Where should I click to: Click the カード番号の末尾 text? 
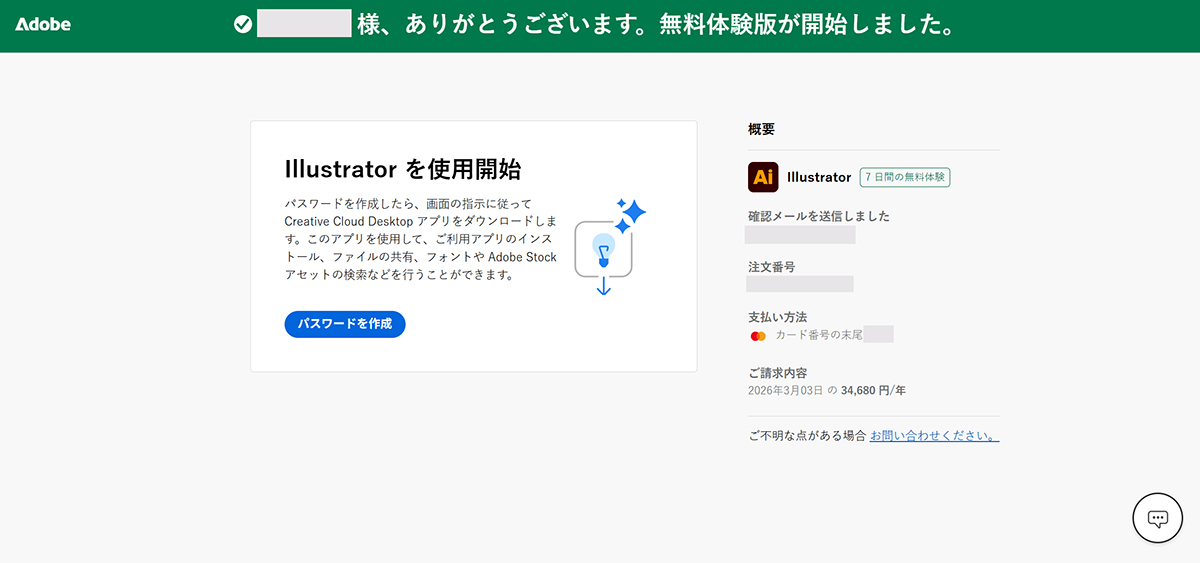(820, 335)
